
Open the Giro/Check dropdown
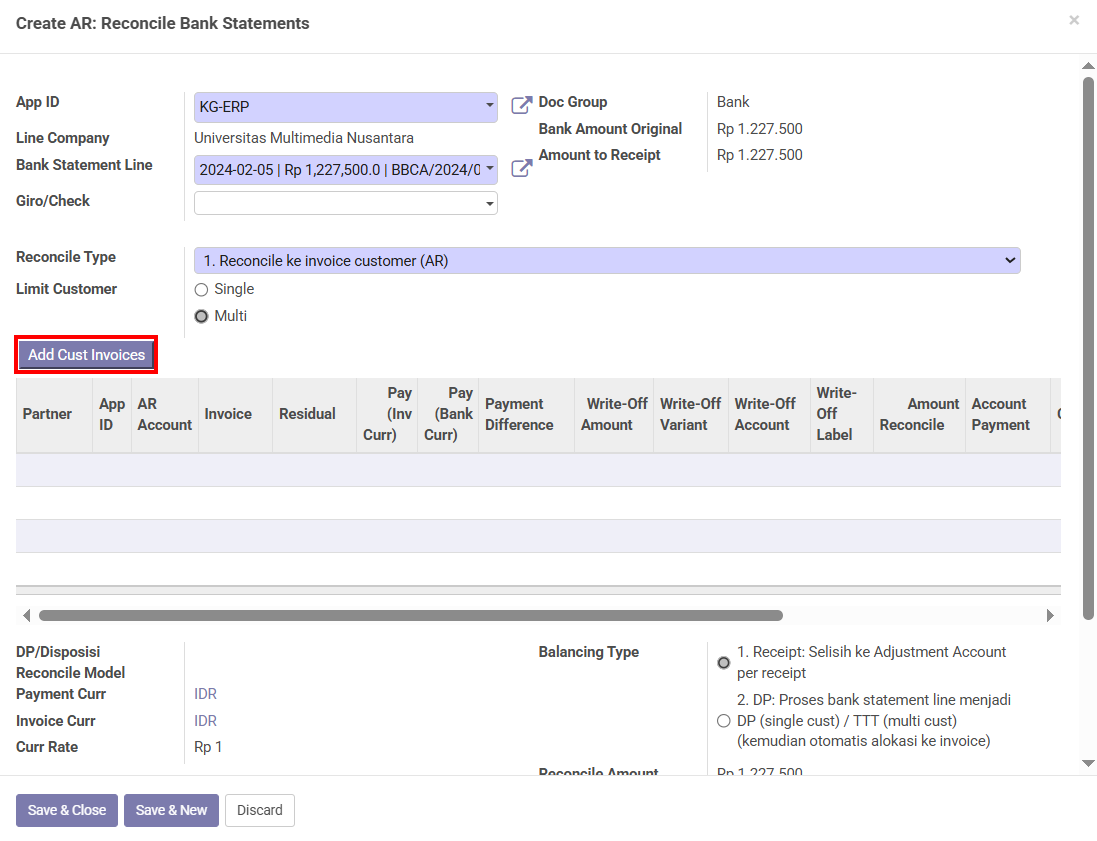point(489,204)
